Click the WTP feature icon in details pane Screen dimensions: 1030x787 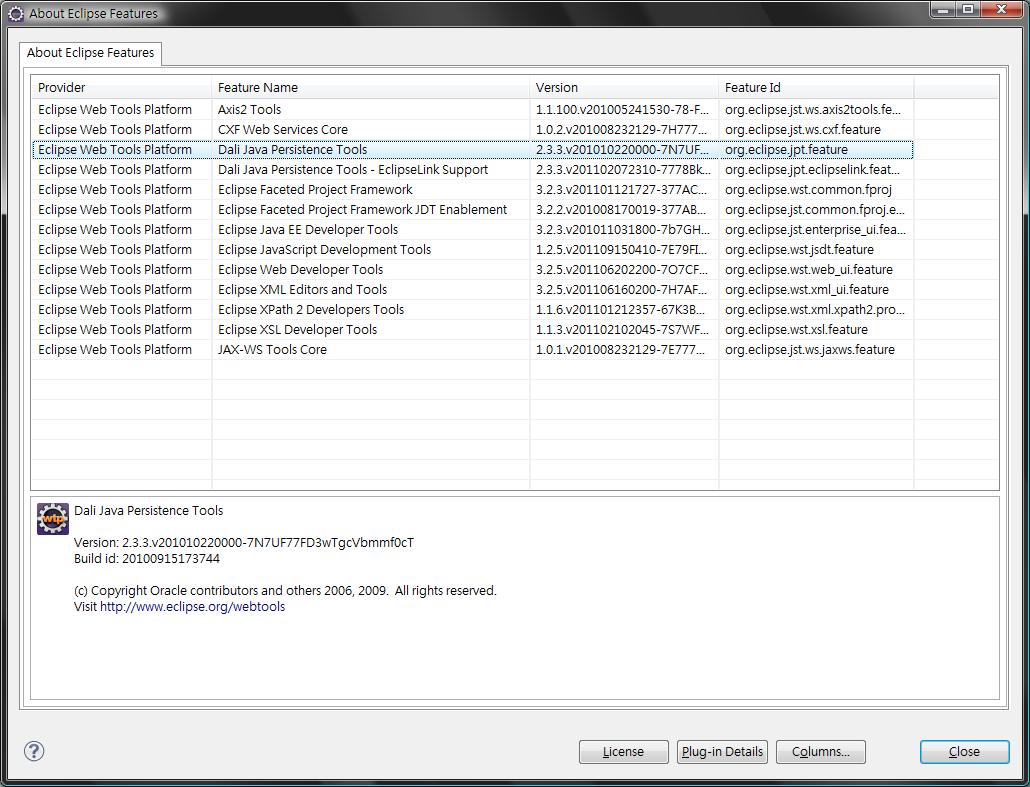(x=53, y=519)
